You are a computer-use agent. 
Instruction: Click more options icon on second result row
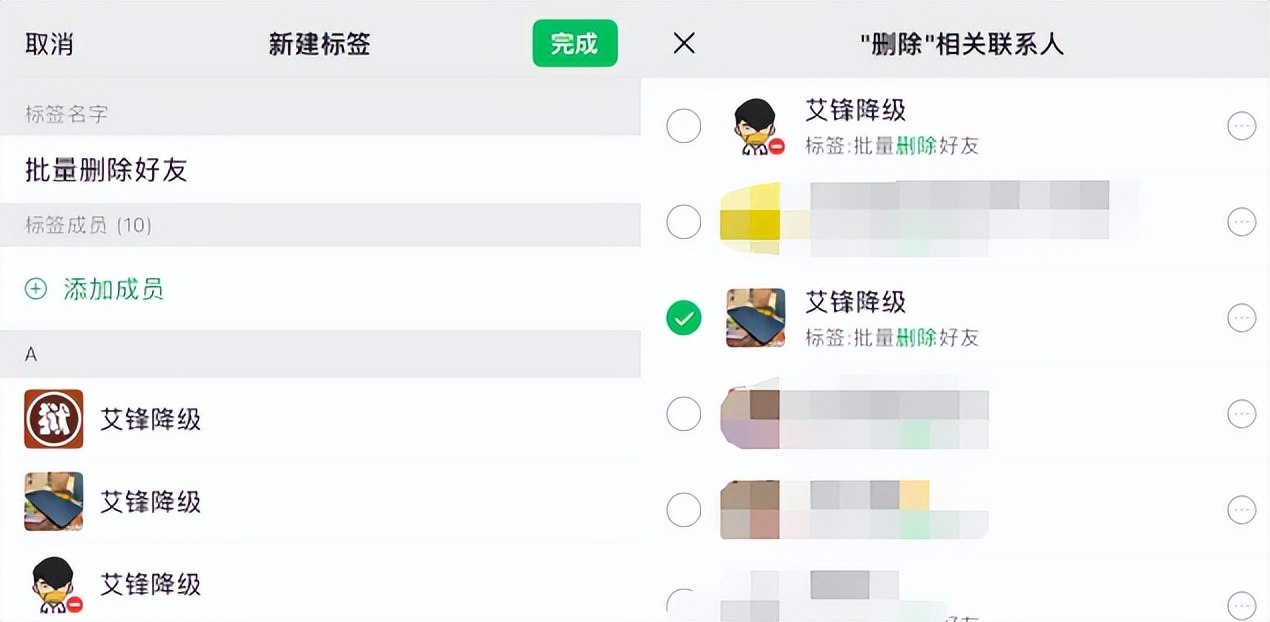pyautogui.click(x=1241, y=222)
